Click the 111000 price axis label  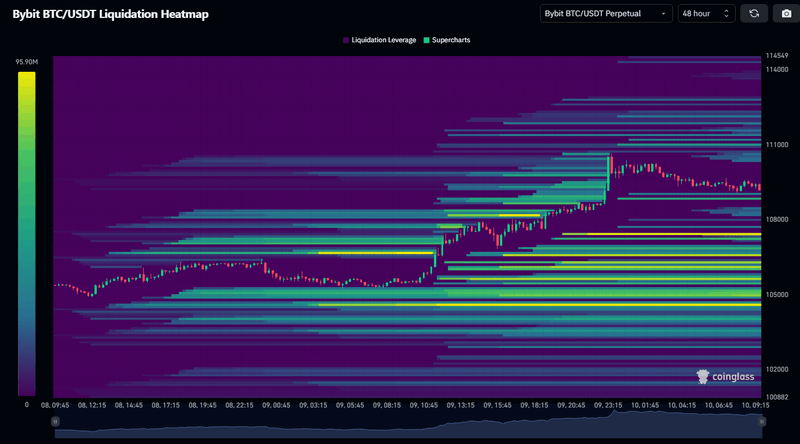777,145
